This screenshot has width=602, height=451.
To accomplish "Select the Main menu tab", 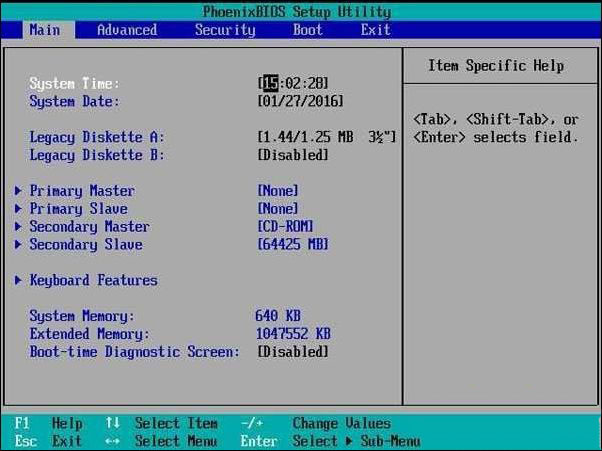I will click(44, 30).
